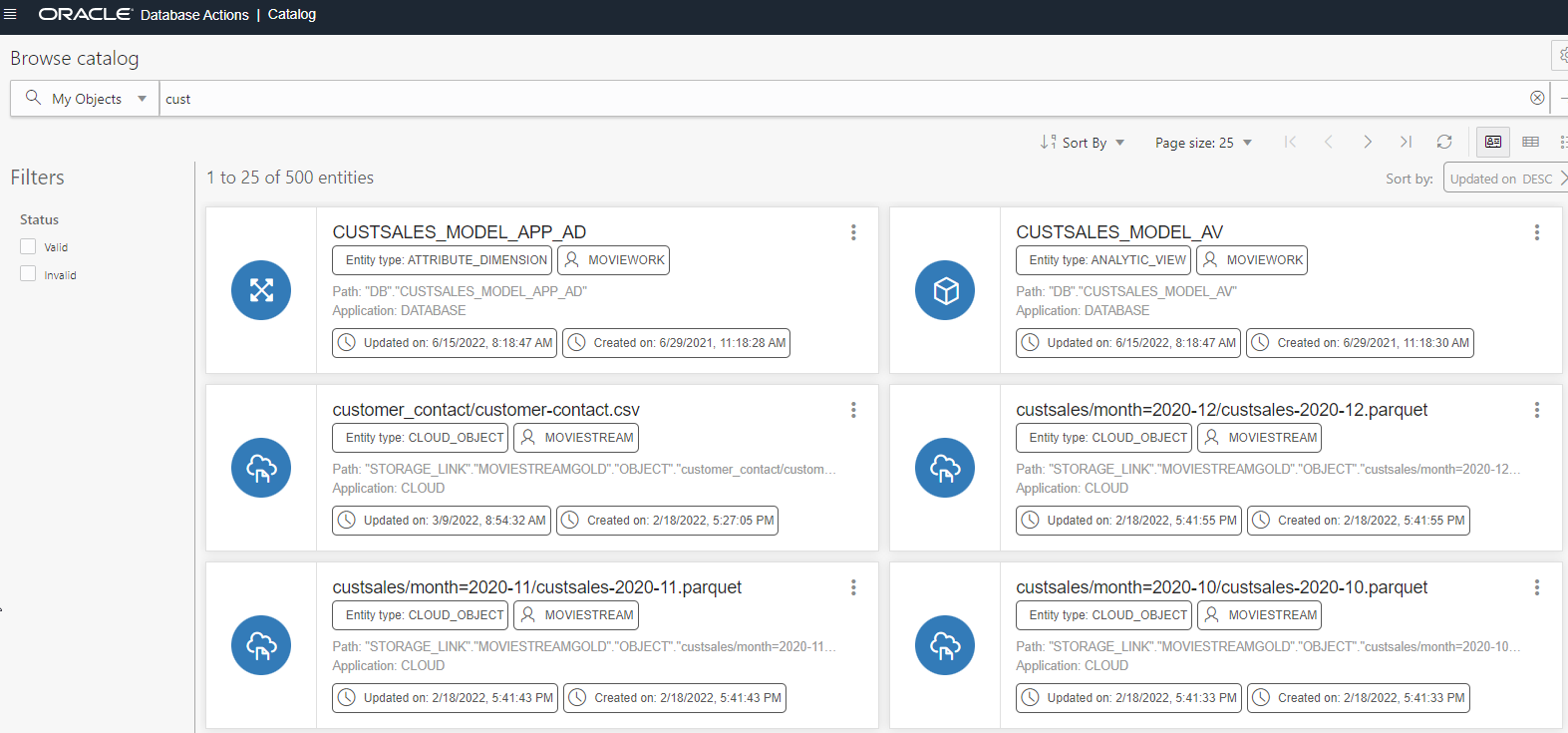Refresh the catalog results
Image resolution: width=1568 pixels, height=733 pixels.
[1444, 142]
